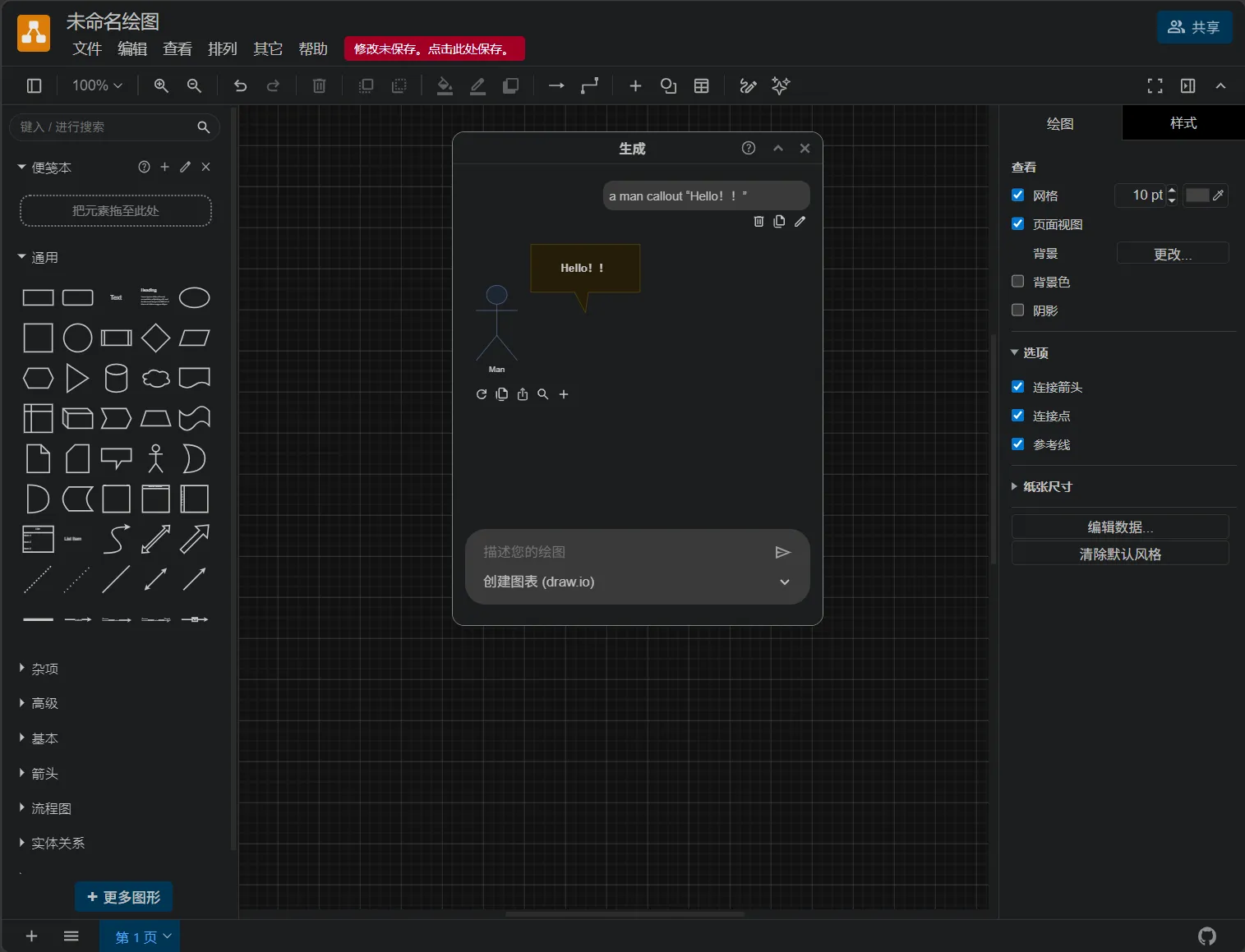1245x952 pixels.
Task: Toggle the sidebar panels icon in toolbar
Action: pyautogui.click(x=35, y=85)
